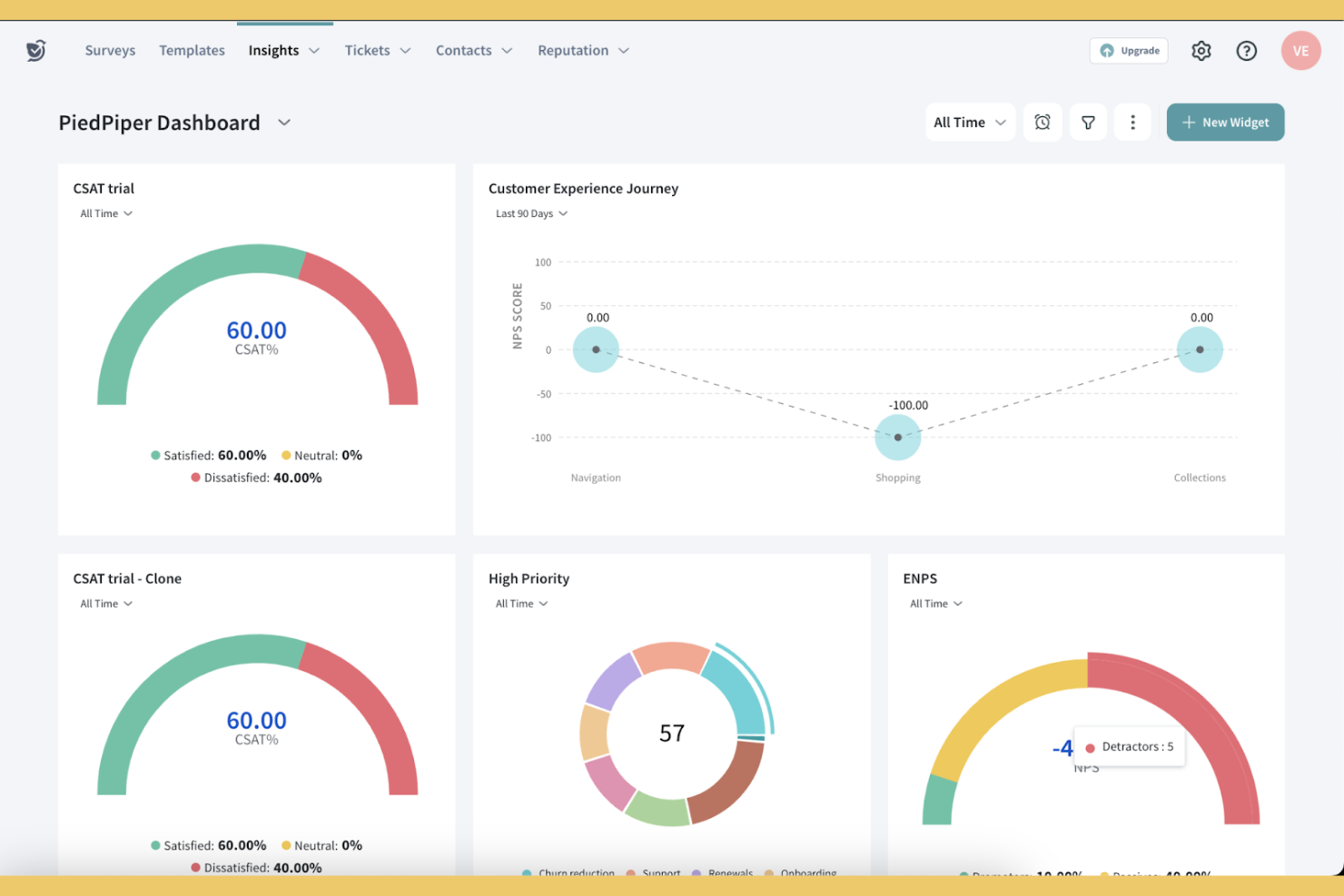
Task: Open the three-dot dashboard options menu
Action: (x=1132, y=122)
